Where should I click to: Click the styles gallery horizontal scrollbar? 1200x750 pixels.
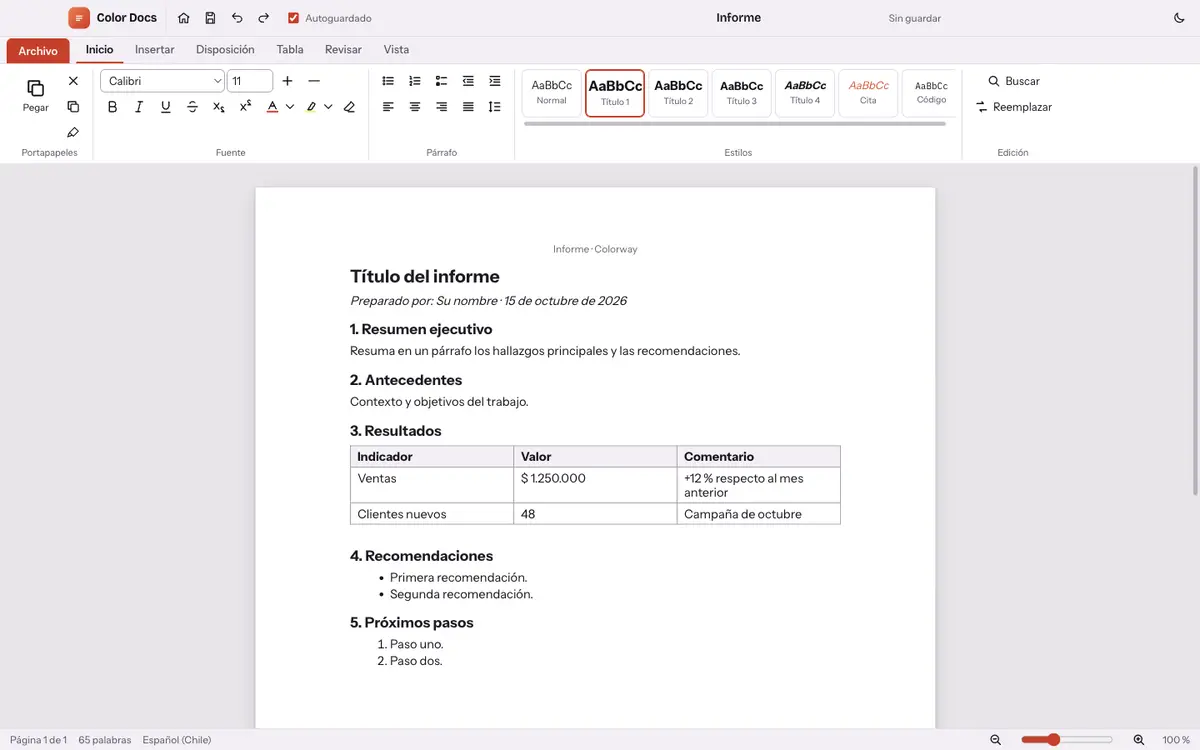tap(734, 124)
